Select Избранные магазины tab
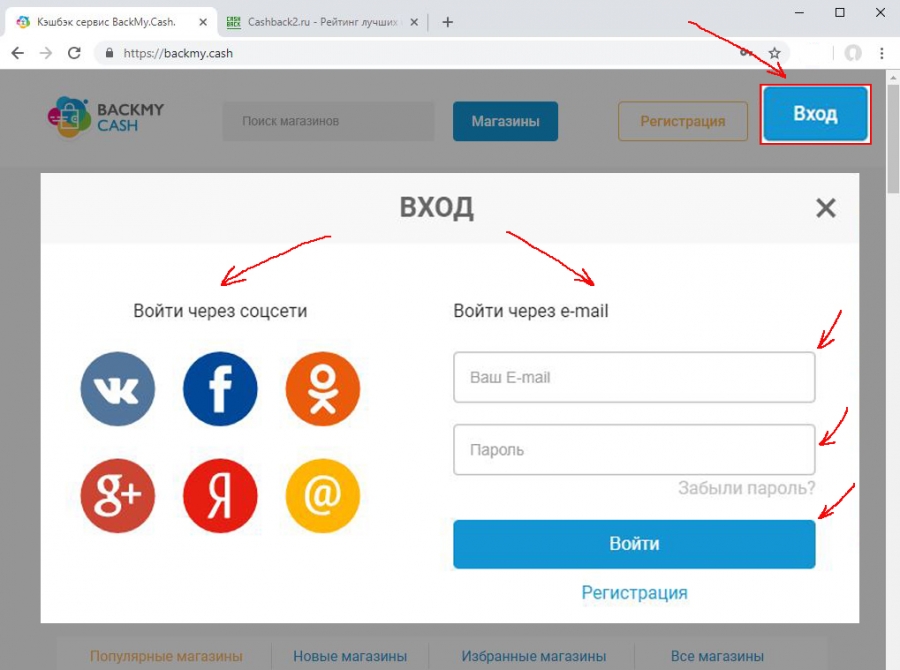This screenshot has width=900, height=670. 534,656
